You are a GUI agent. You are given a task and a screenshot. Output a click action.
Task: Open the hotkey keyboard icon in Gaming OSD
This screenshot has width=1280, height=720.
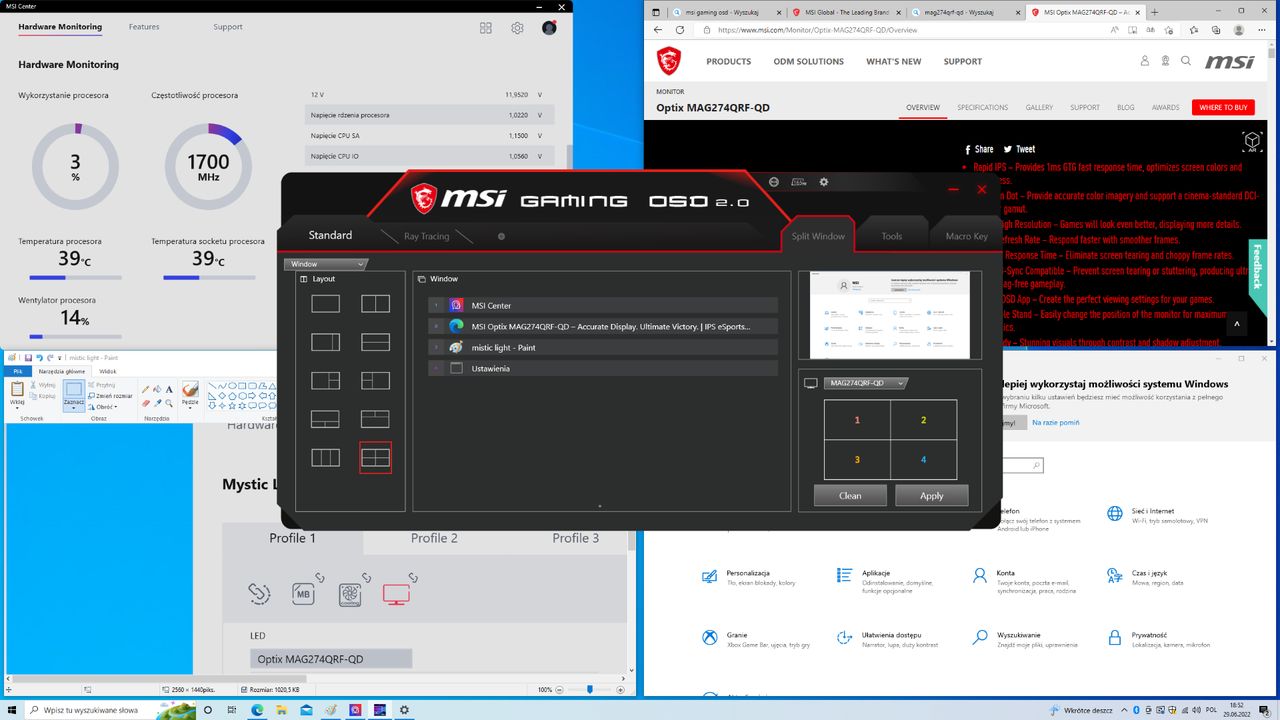[x=799, y=182]
